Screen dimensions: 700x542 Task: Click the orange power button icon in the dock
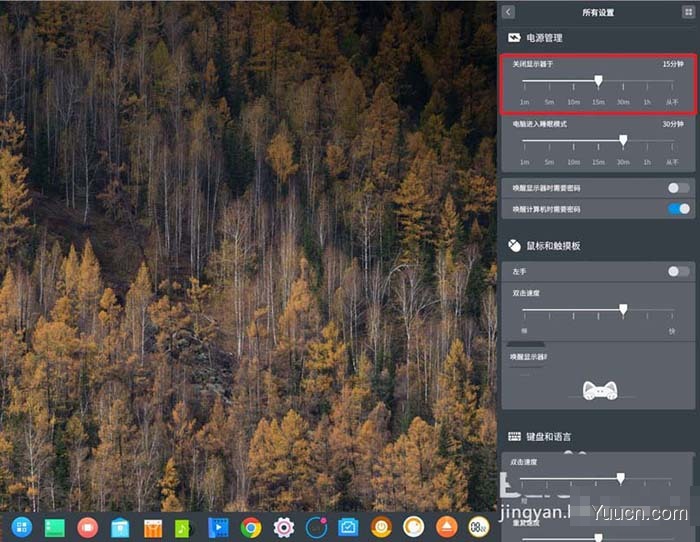pos(381,527)
